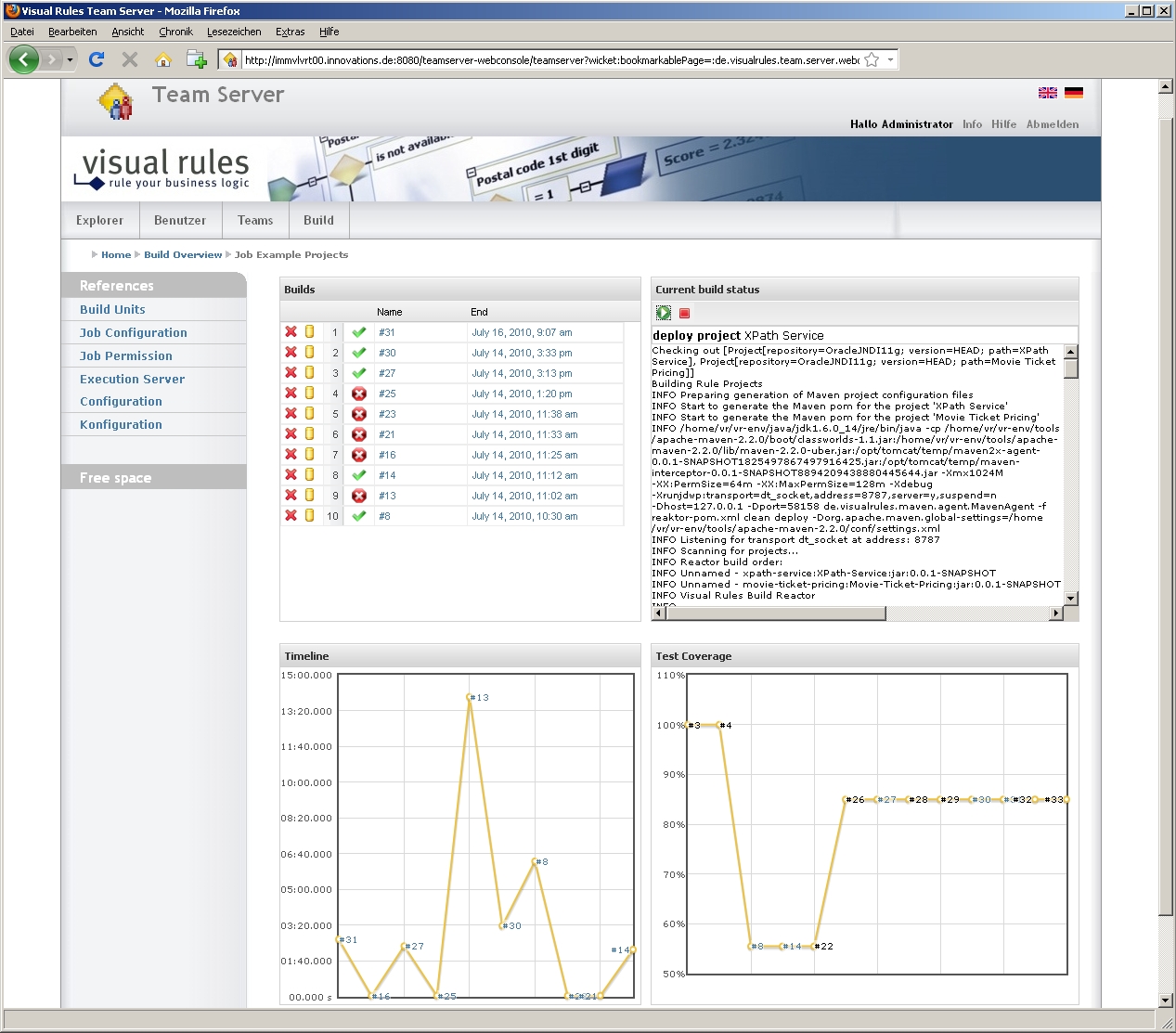Viewport: 1176px width, 1033px height.
Task: Open the yellow log icon for build #25
Action: tap(310, 393)
